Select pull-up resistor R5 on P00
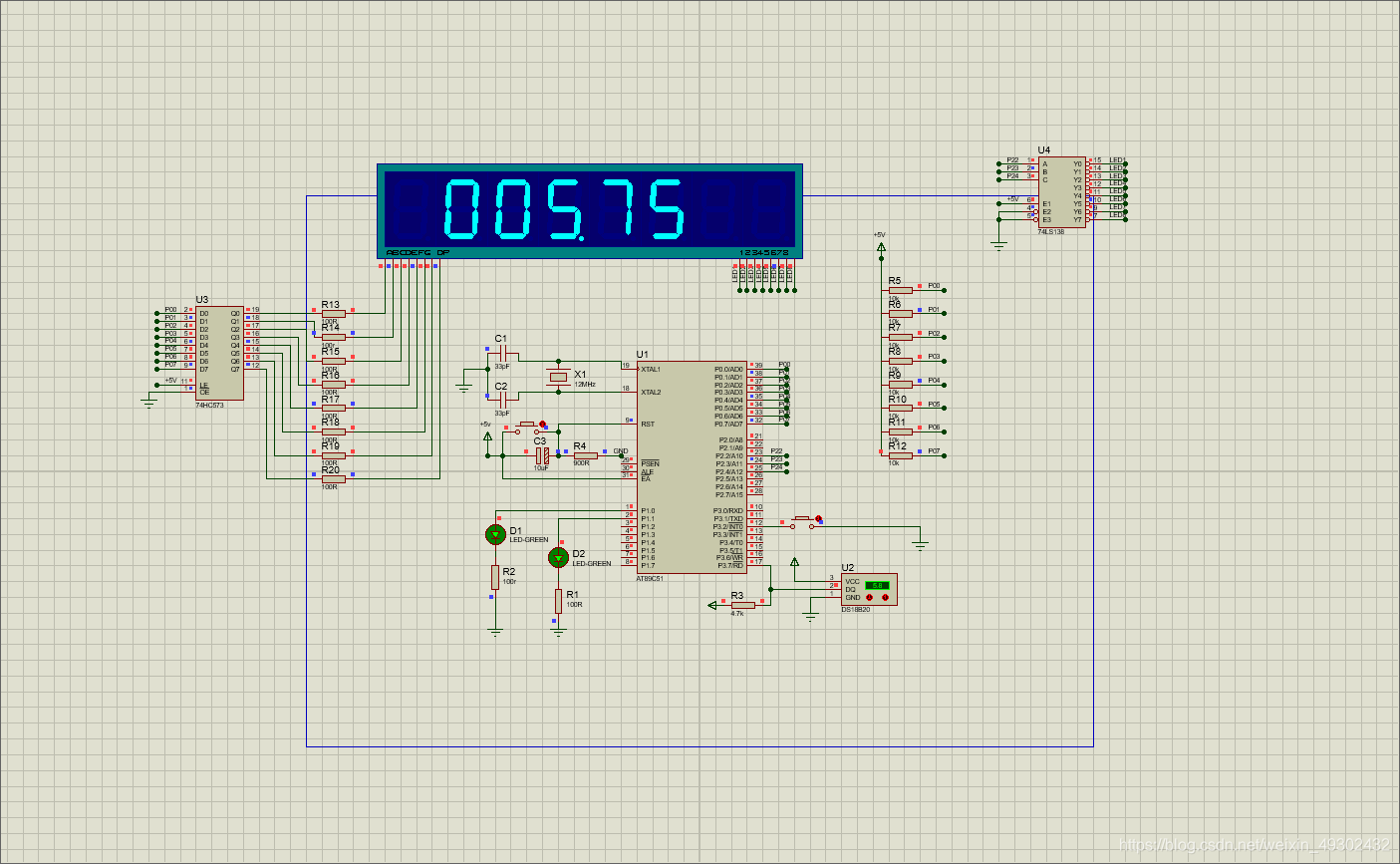 (900, 290)
